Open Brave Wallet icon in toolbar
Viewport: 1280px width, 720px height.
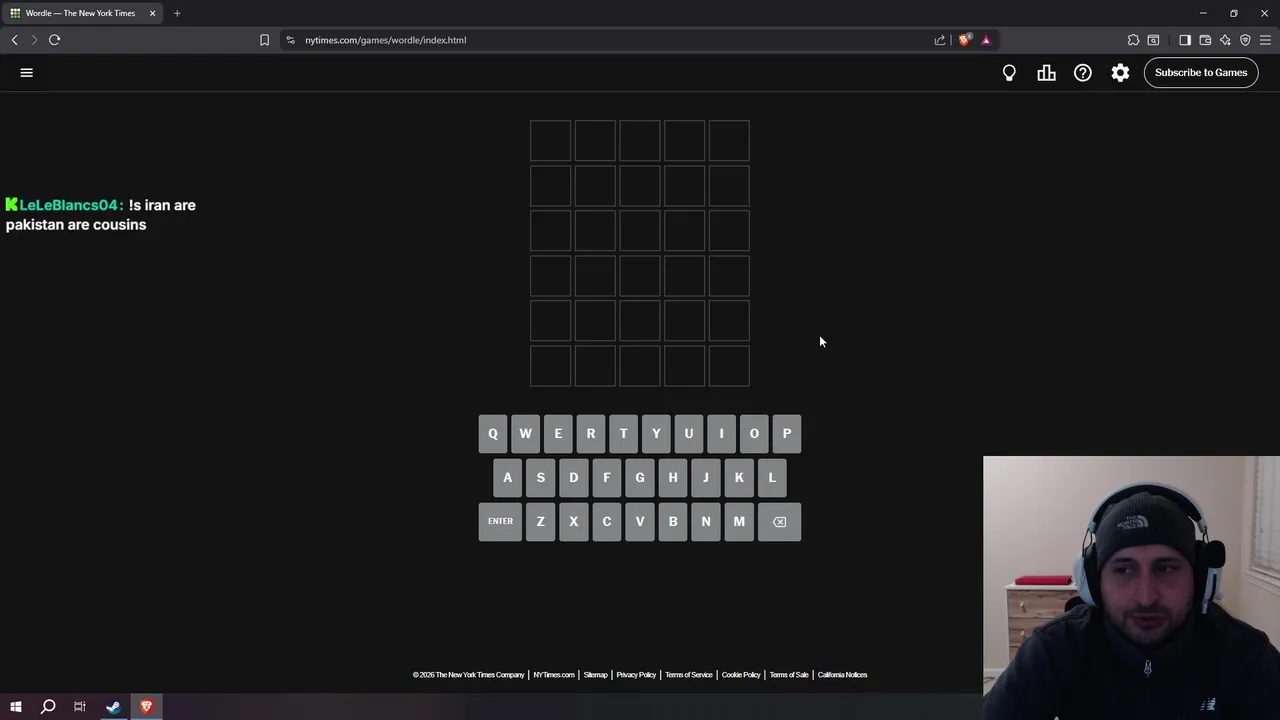tap(1205, 40)
